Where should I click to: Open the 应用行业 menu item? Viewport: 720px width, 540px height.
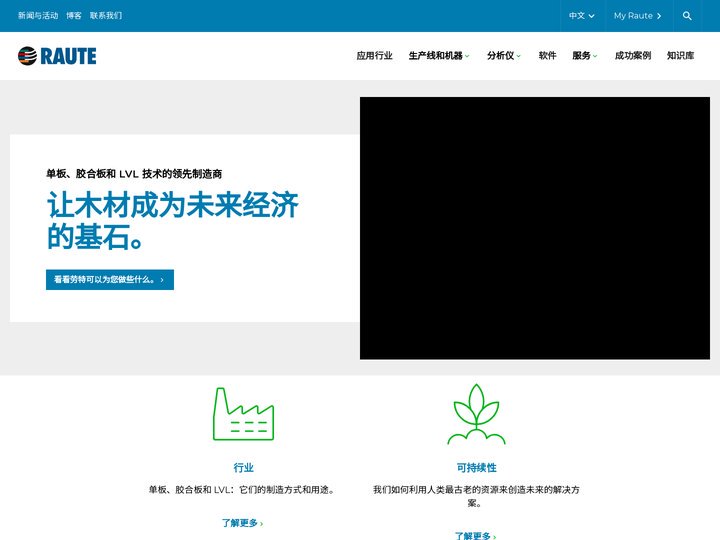[374, 56]
